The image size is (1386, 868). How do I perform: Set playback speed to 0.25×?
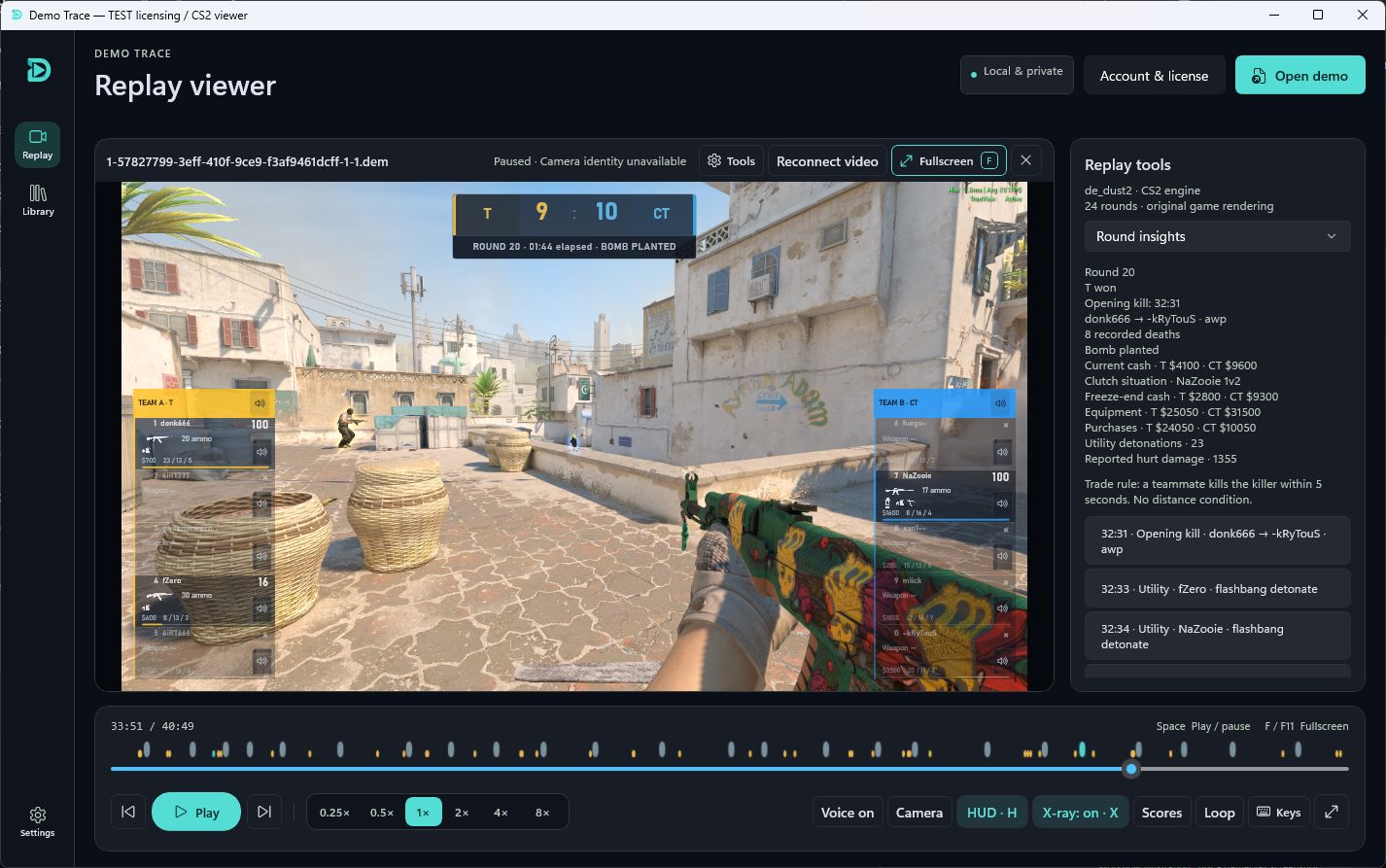334,813
